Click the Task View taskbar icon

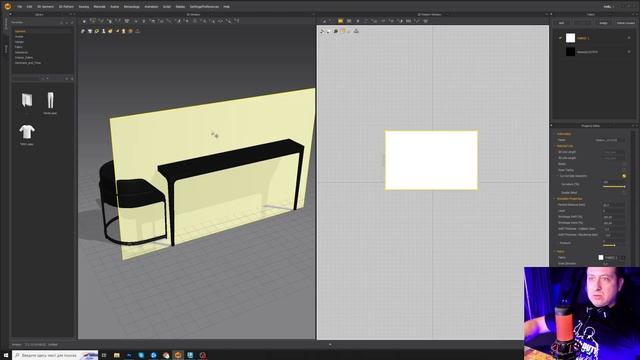point(104,356)
